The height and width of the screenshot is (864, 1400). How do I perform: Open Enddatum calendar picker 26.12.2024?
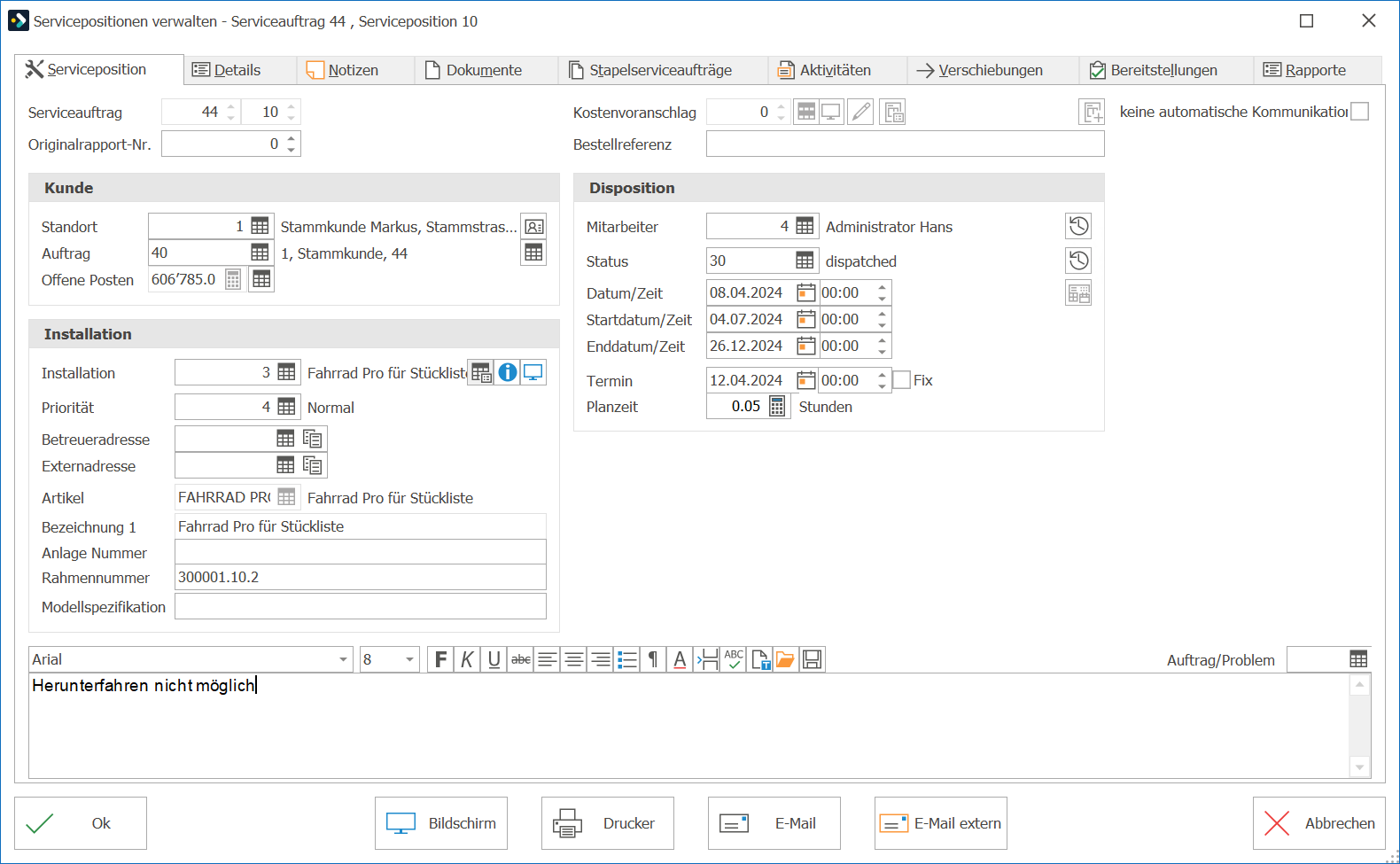click(805, 346)
